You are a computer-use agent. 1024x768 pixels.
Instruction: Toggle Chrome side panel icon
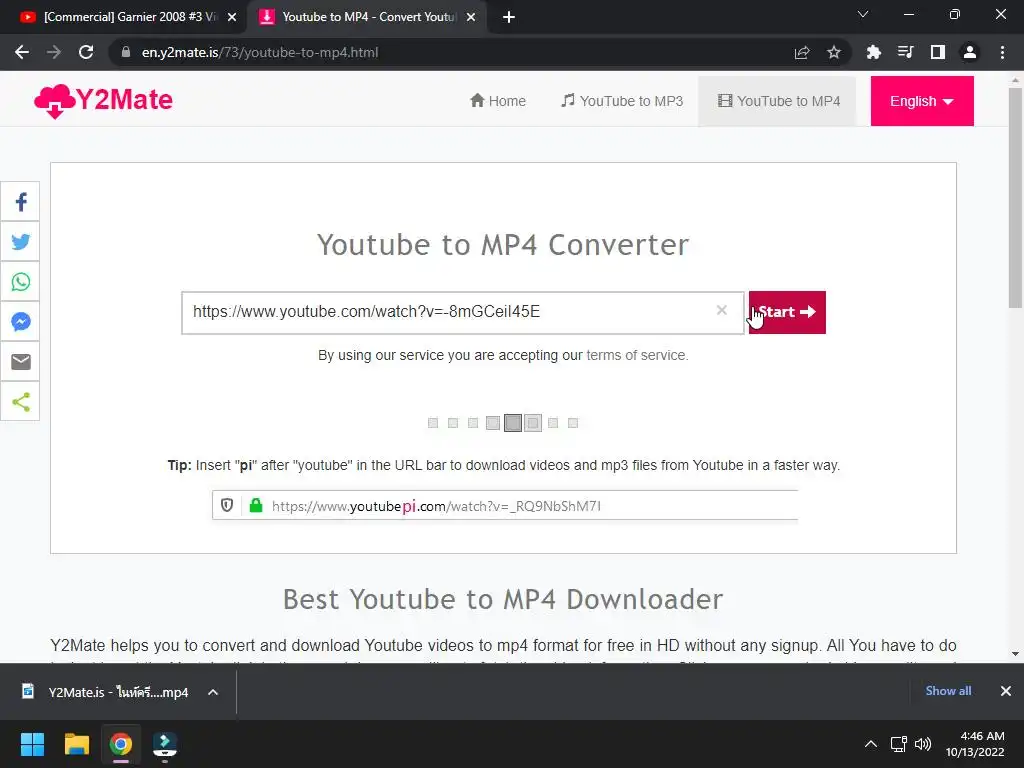938,52
